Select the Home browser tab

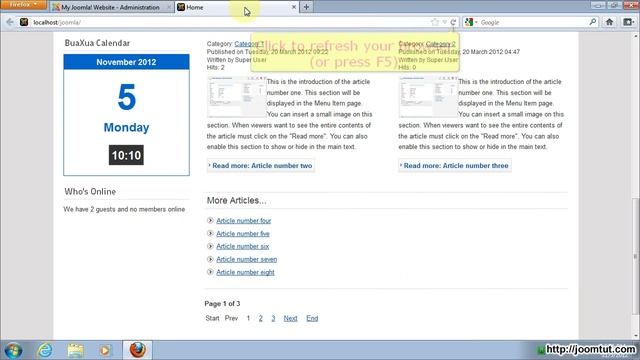coord(237,7)
